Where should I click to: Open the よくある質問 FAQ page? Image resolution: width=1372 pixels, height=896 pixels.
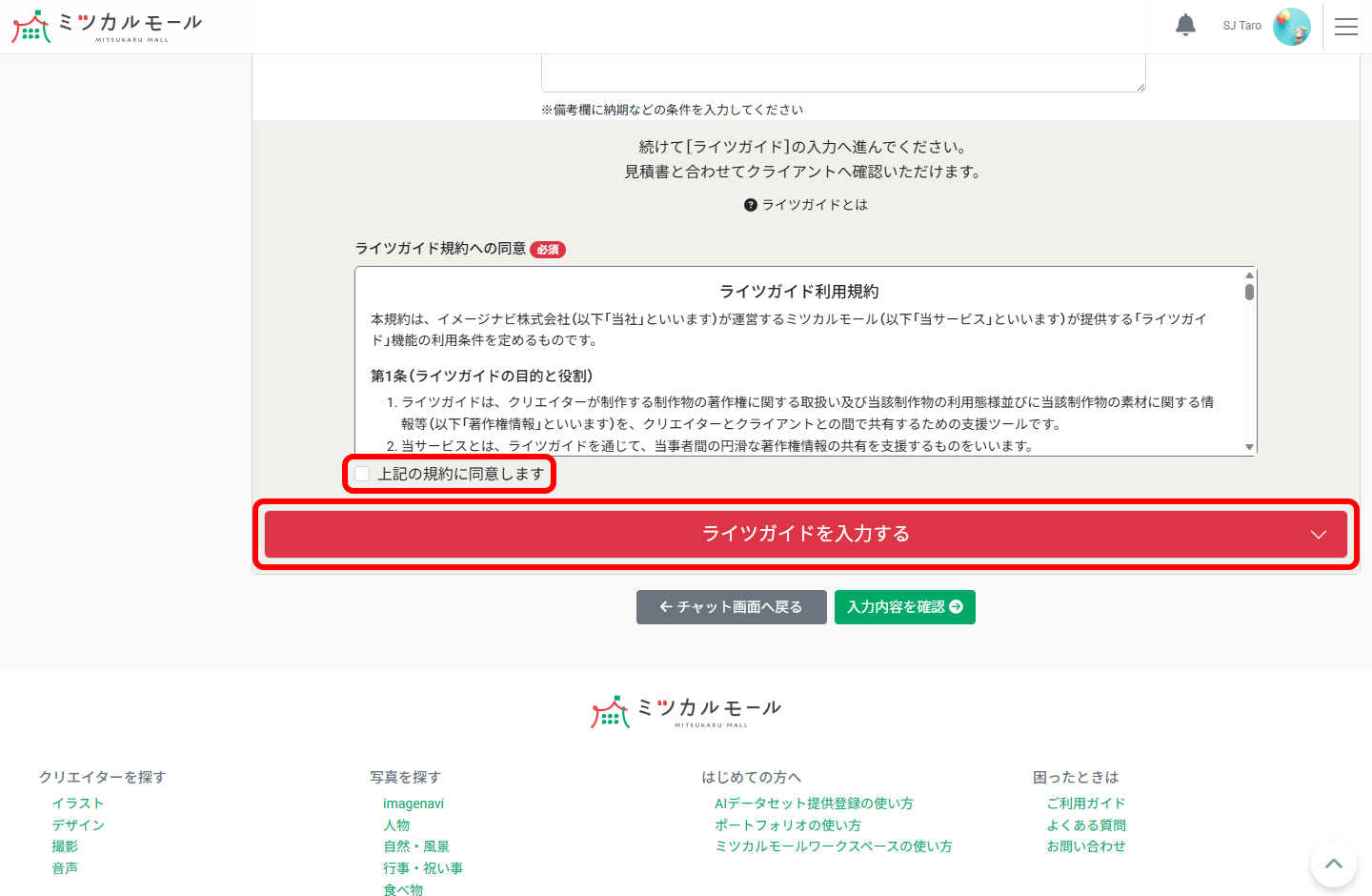(x=1088, y=825)
